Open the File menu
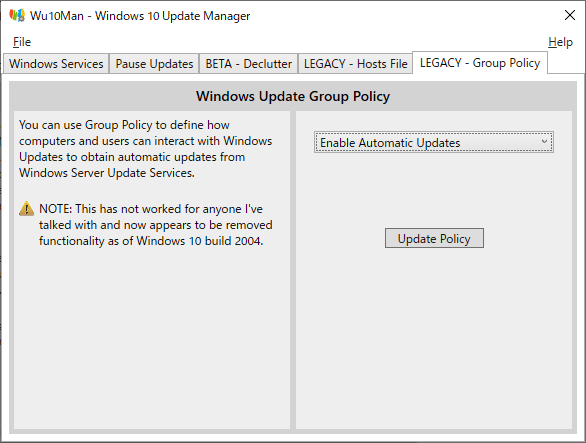The width and height of the screenshot is (586, 443). [22, 42]
